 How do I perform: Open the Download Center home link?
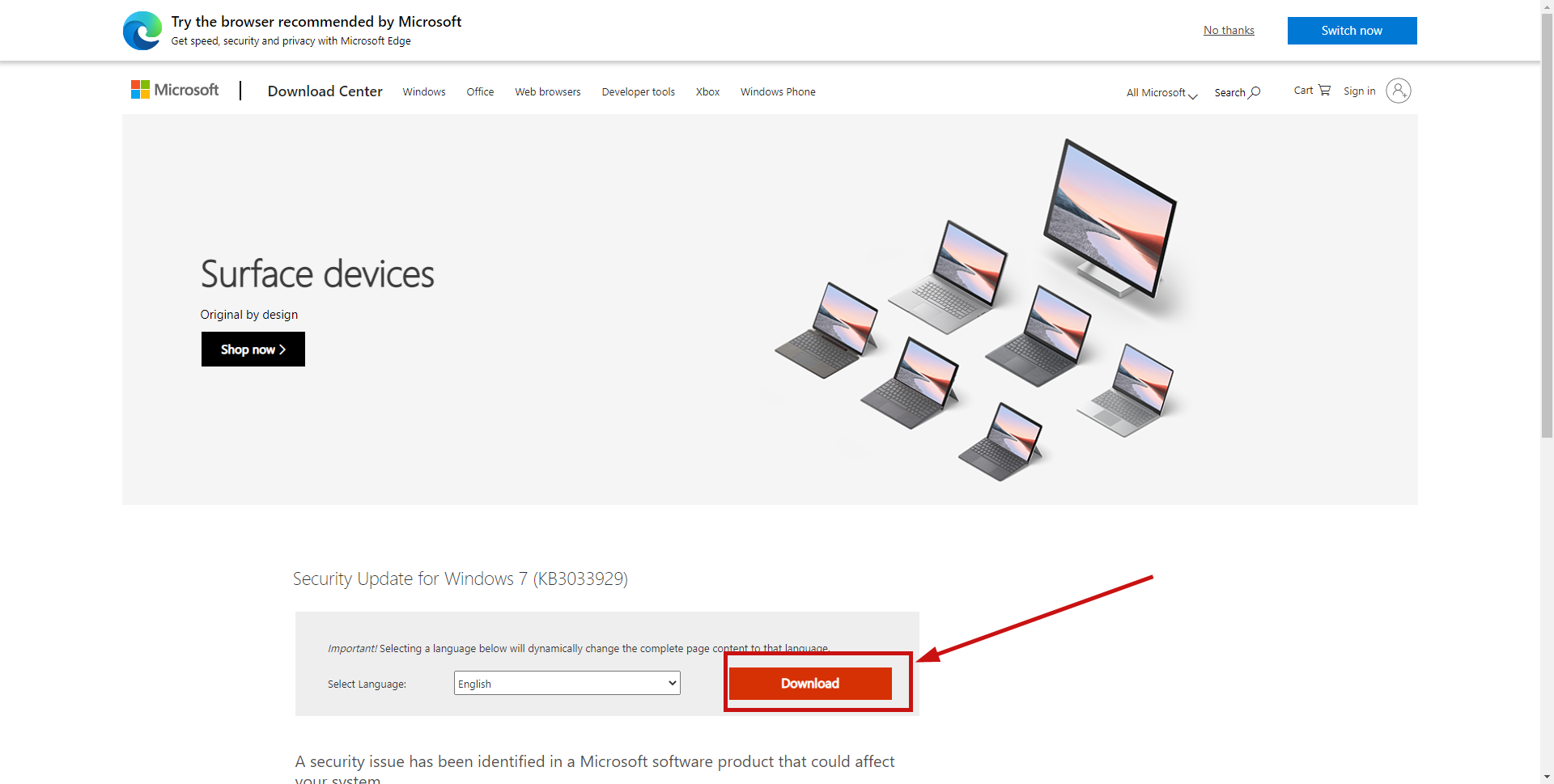[325, 91]
